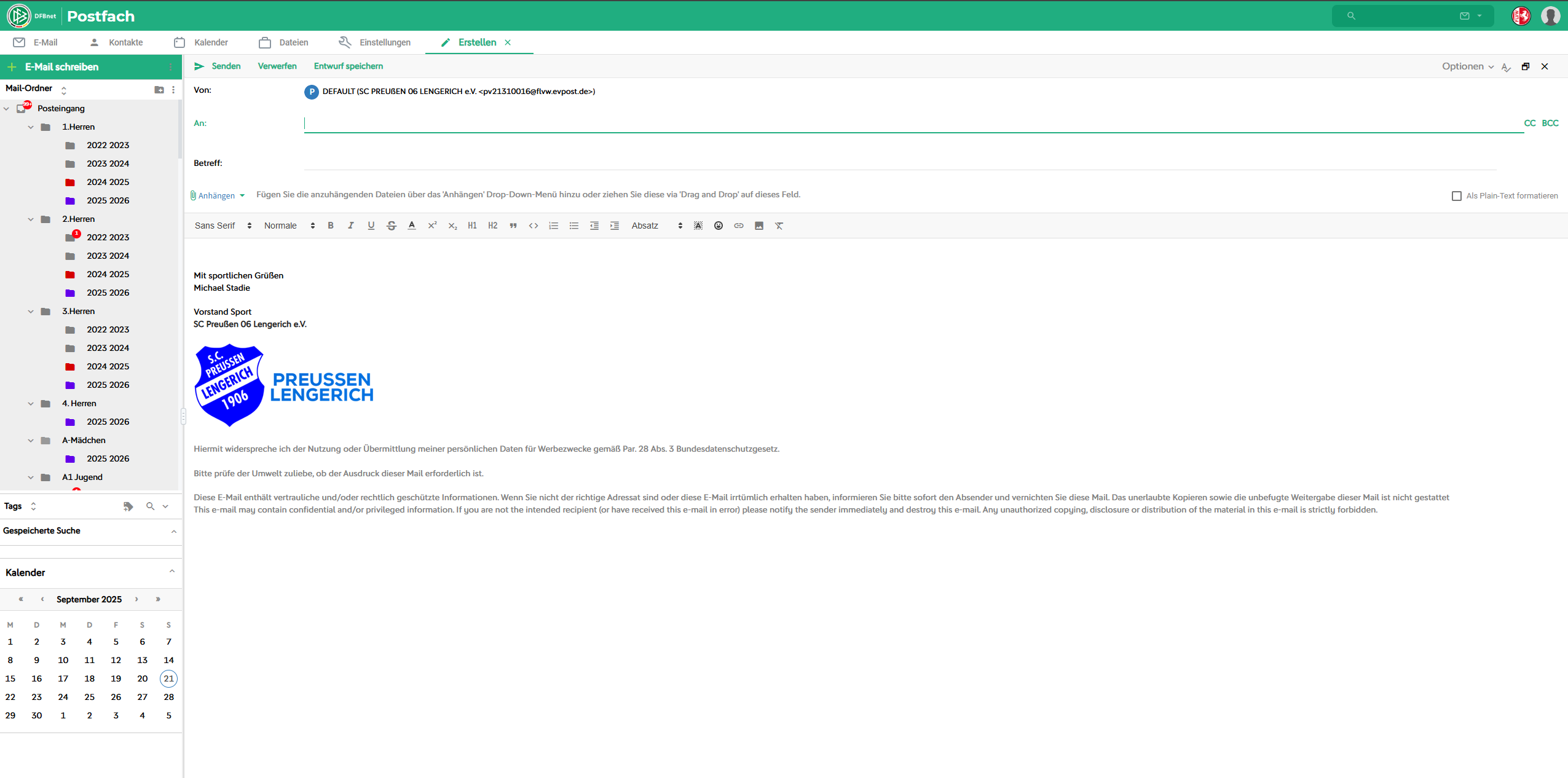1568x778 pixels.
Task: Open the Optionen dropdown
Action: click(x=1467, y=66)
